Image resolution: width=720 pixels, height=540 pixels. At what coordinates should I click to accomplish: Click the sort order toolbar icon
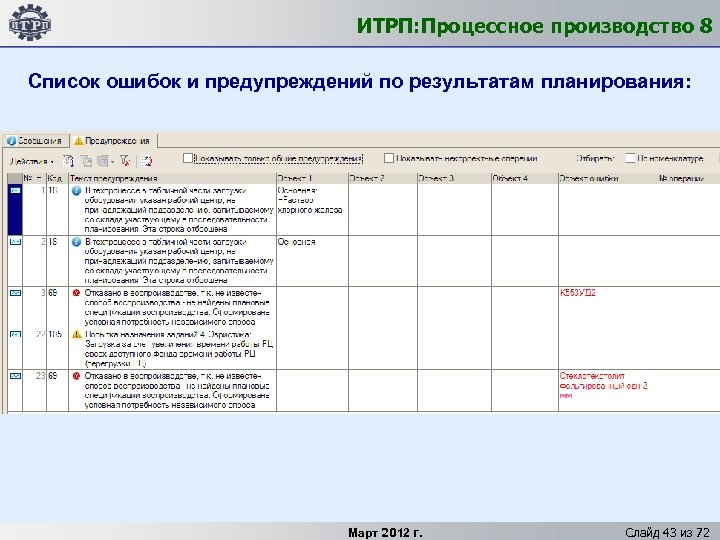pos(68,161)
